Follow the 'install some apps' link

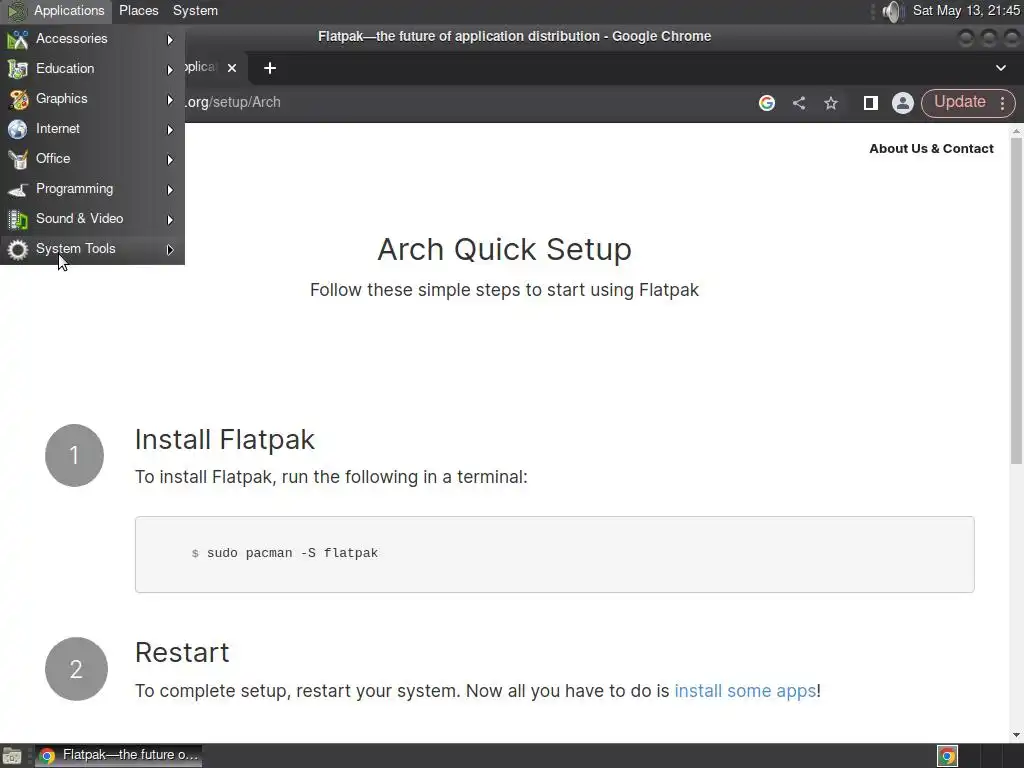click(x=745, y=691)
